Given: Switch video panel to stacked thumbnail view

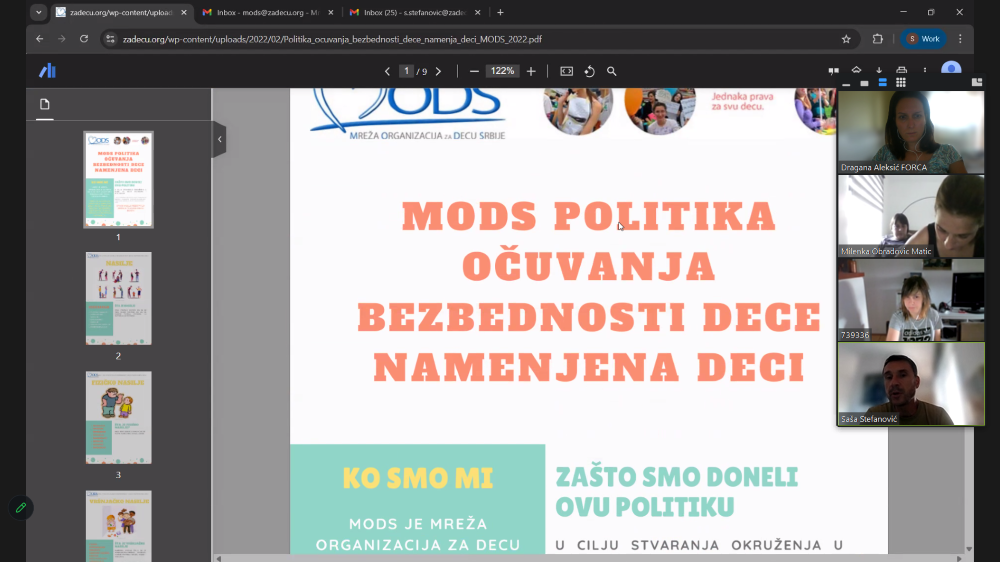Looking at the screenshot, I should click(883, 82).
